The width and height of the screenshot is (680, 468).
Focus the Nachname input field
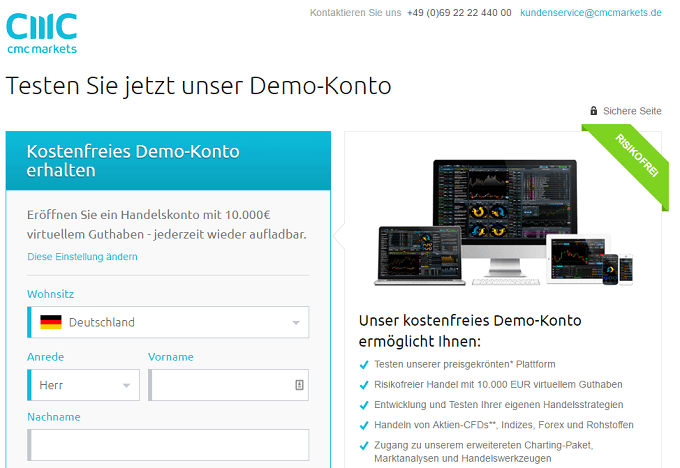click(168, 445)
